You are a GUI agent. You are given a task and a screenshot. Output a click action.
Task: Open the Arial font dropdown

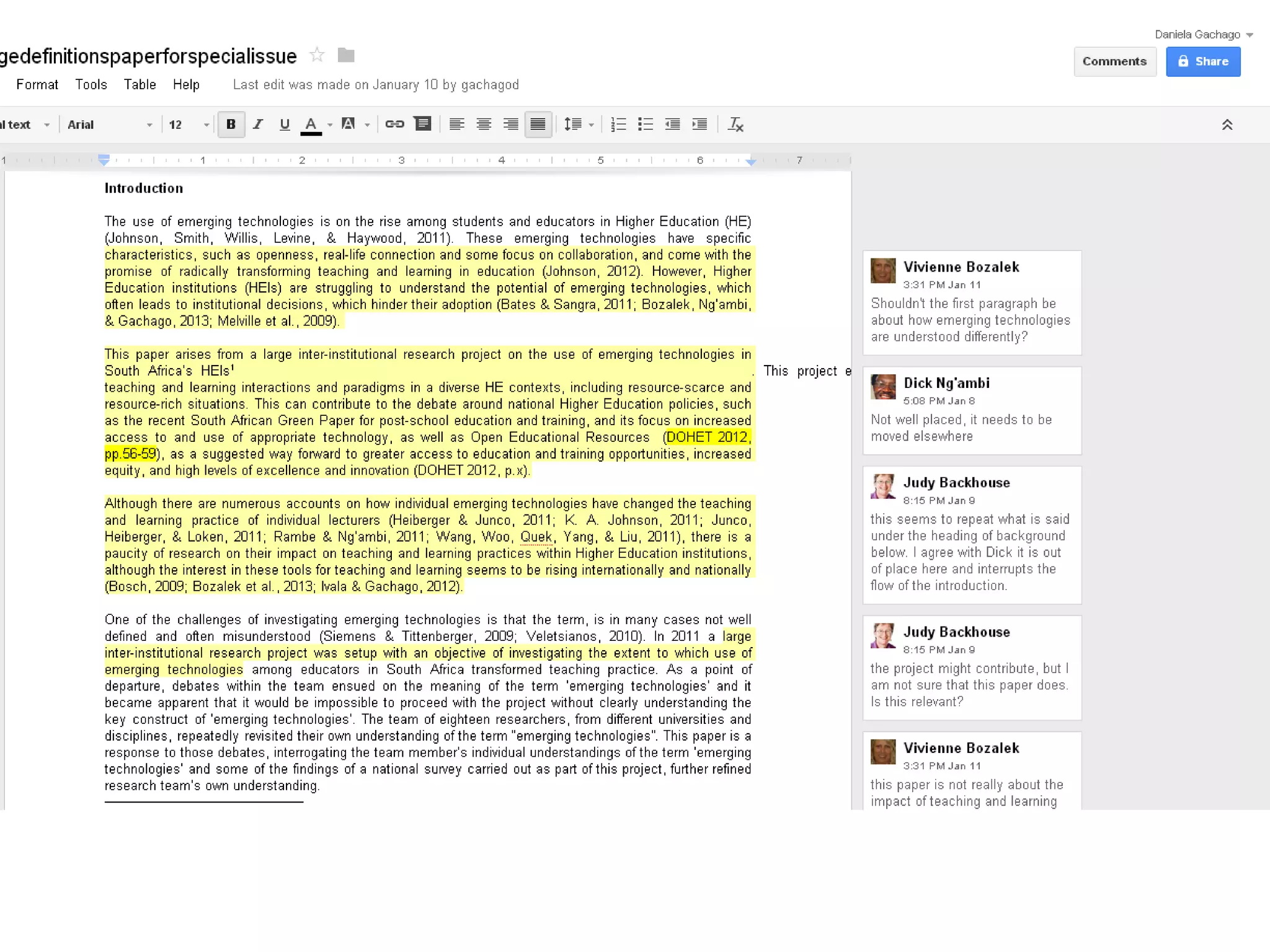pos(110,125)
